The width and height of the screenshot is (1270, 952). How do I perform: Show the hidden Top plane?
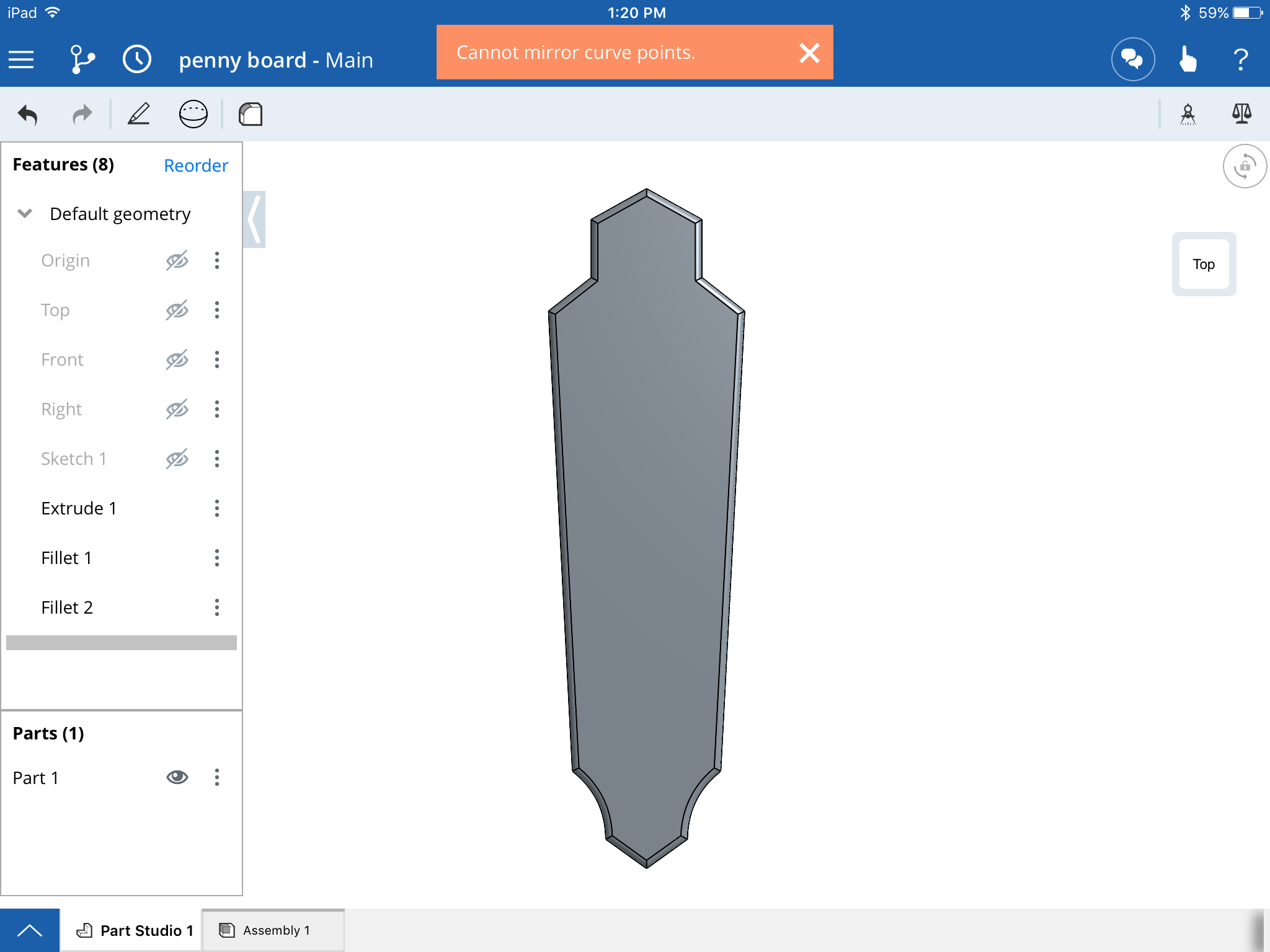click(x=177, y=310)
